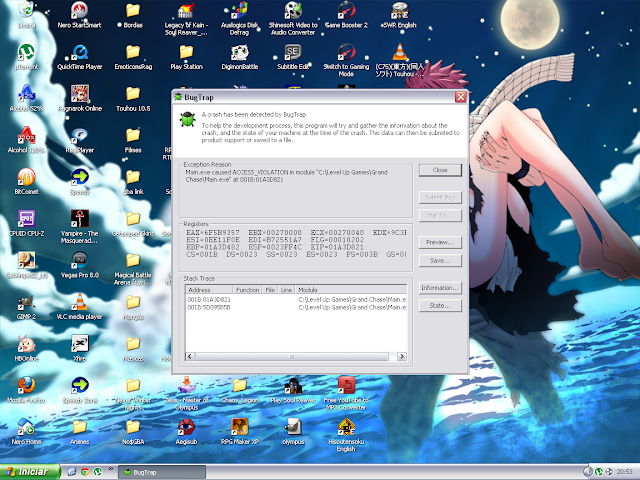The height and width of the screenshot is (480, 640).
Task: Click the State... button
Action: [x=440, y=306]
